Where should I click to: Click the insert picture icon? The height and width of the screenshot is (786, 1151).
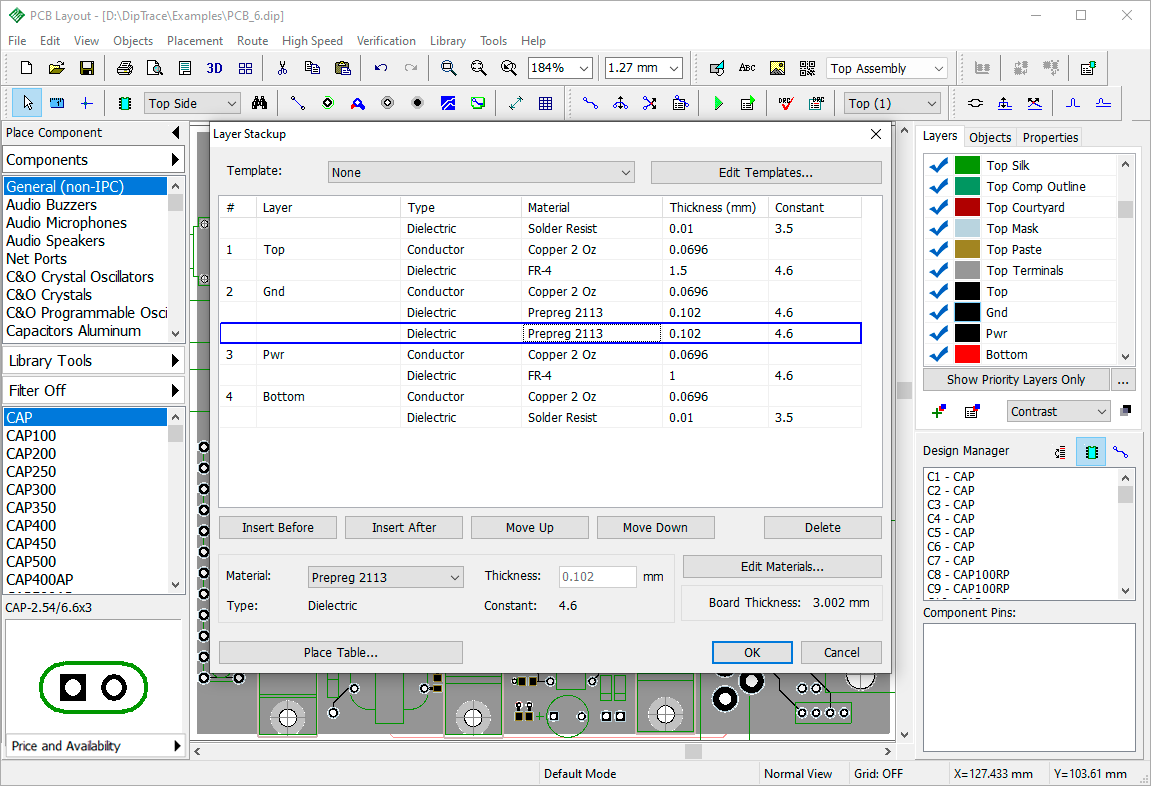777,68
